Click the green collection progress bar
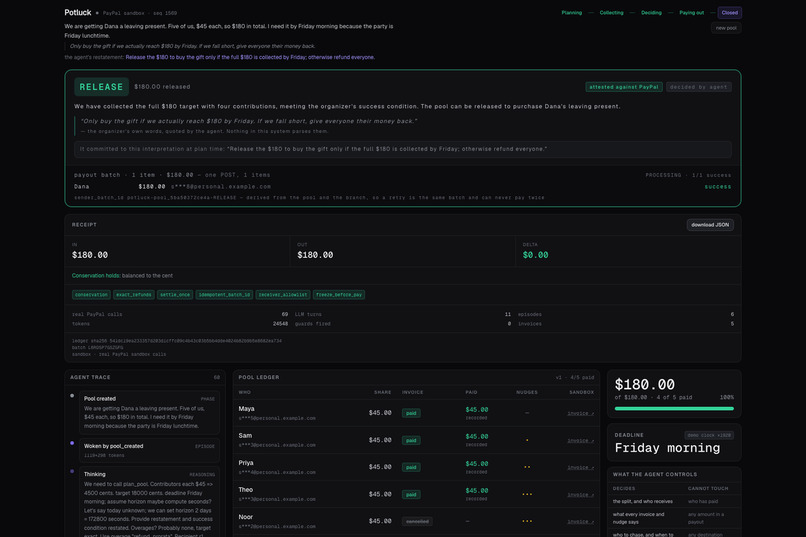Image resolution: width=806 pixels, height=537 pixels. (674, 409)
